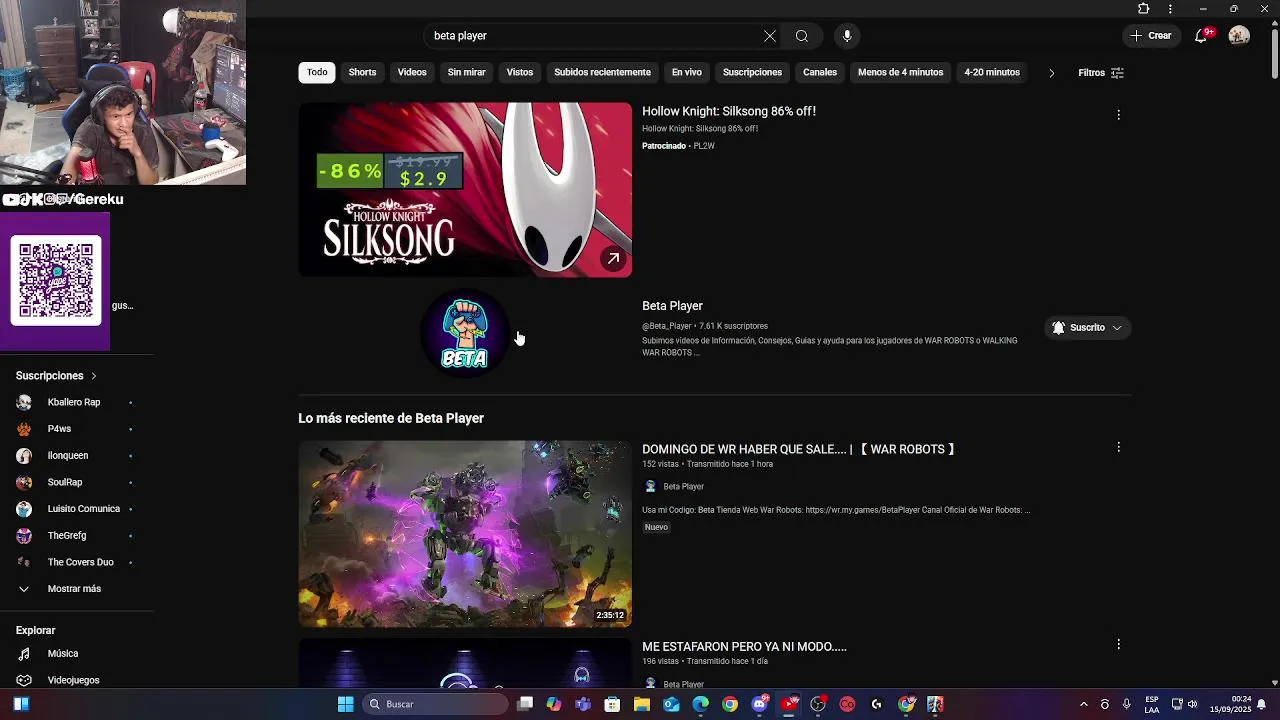Click the 'beta player' search input field
Image resolution: width=1280 pixels, height=720 pixels.
pos(595,36)
